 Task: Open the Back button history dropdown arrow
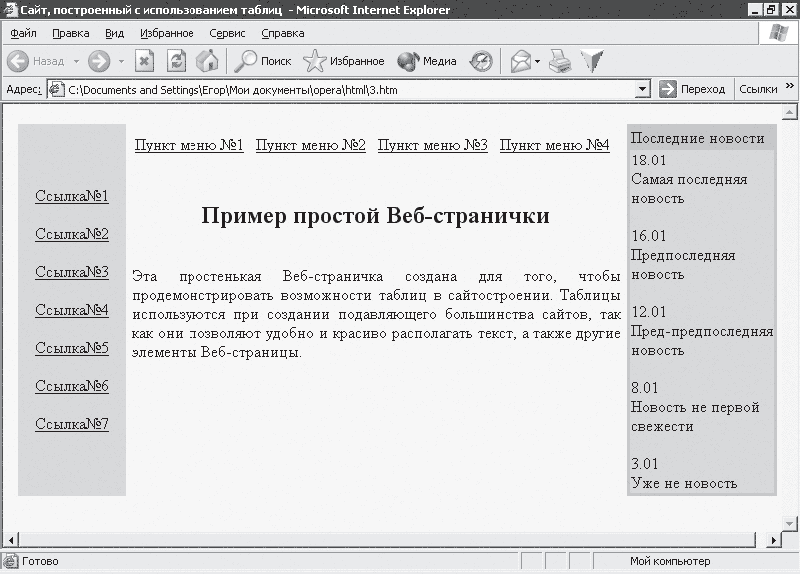[x=75, y=61]
